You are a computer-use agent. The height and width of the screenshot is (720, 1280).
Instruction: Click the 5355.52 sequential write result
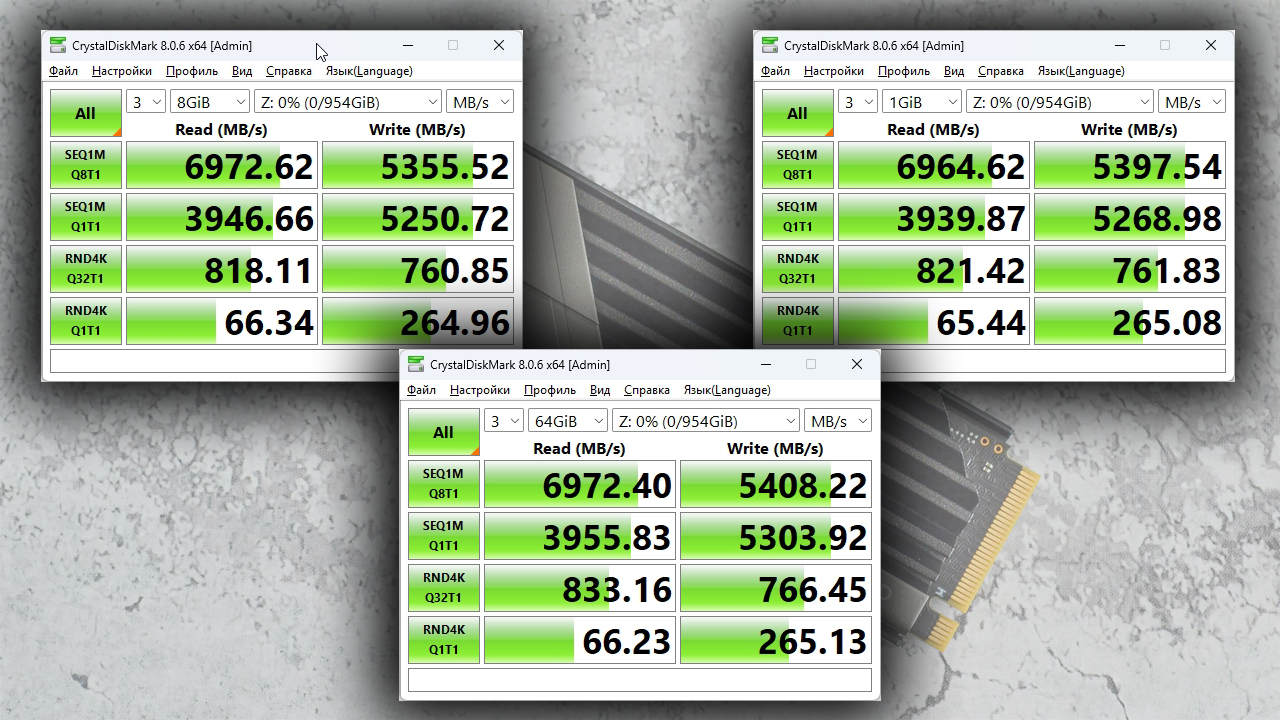click(x=418, y=165)
